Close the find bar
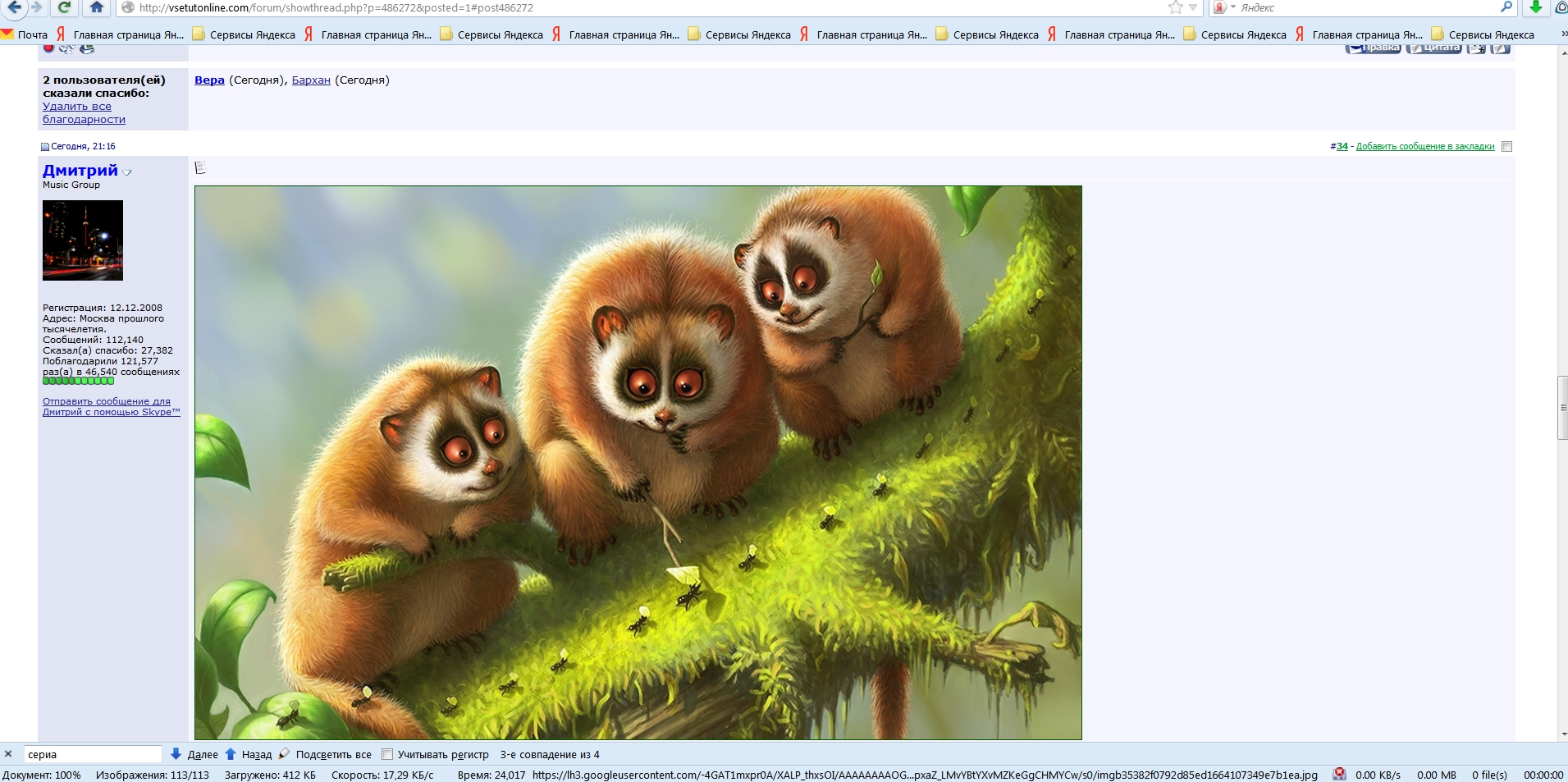 click(x=8, y=754)
